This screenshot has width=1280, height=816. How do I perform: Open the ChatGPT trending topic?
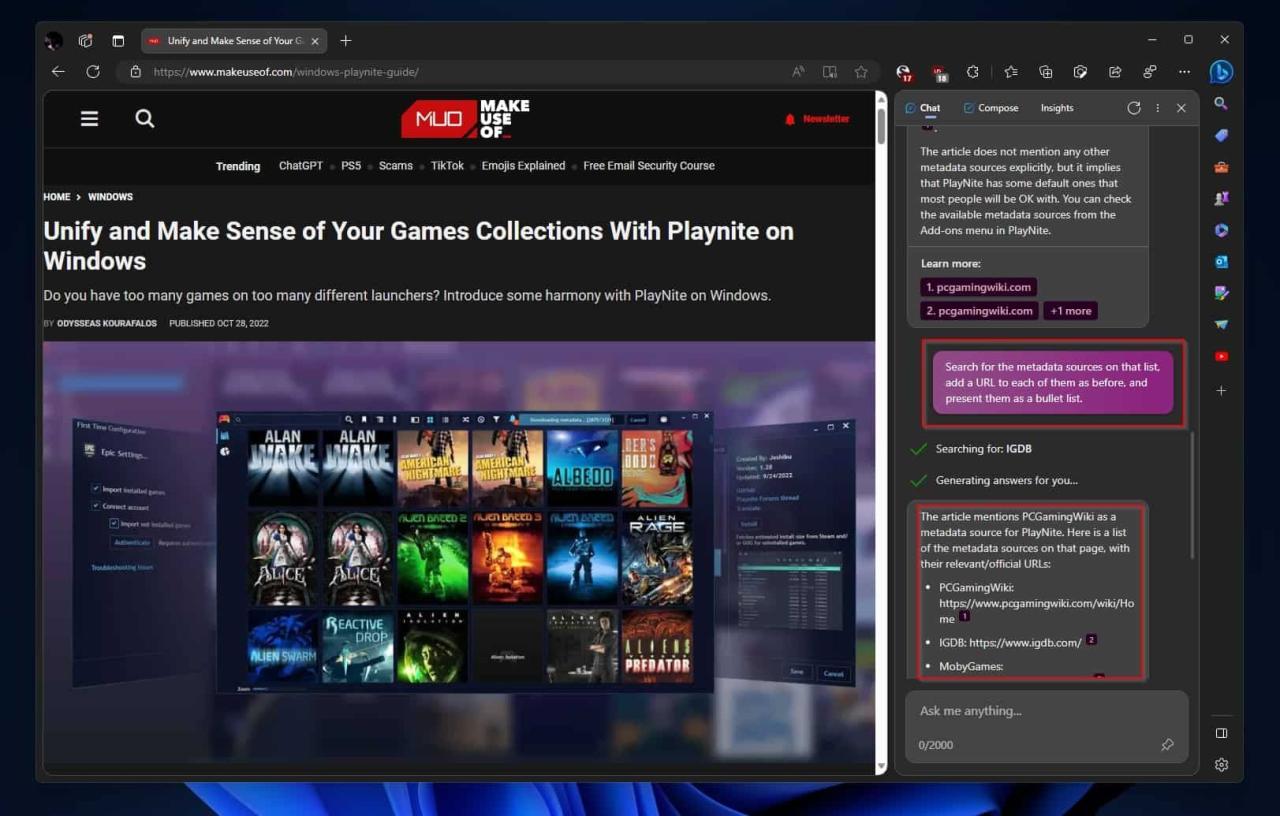(x=301, y=166)
